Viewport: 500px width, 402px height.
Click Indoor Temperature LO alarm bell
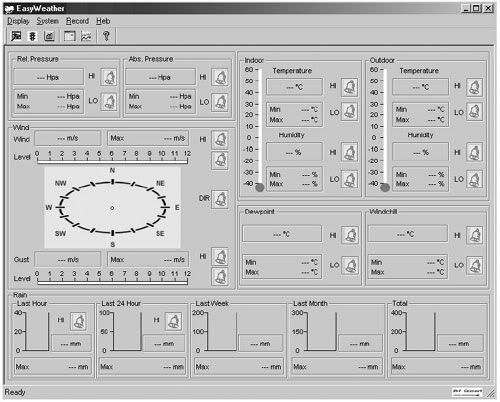point(349,111)
